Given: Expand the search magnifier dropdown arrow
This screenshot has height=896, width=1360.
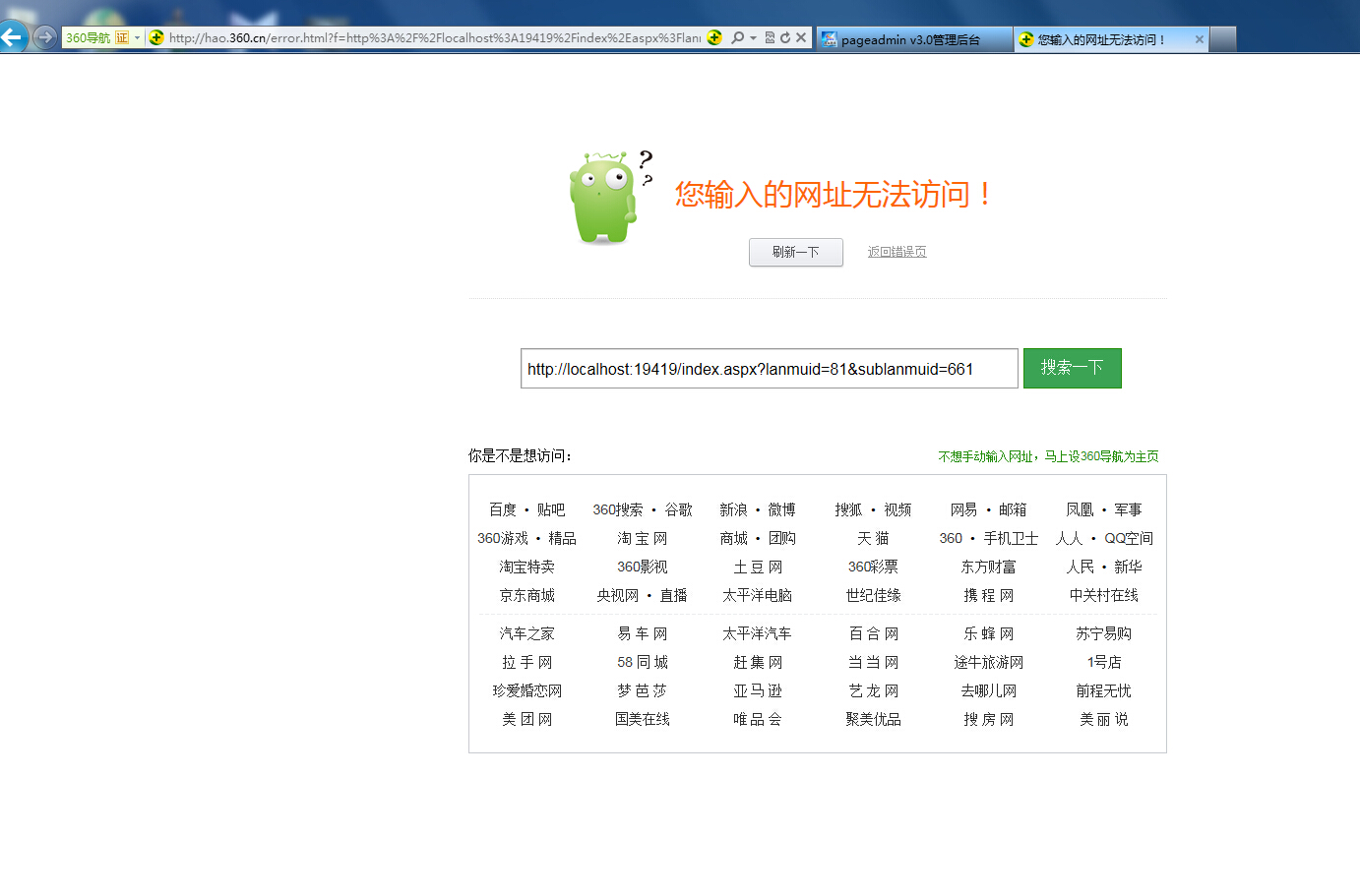Looking at the screenshot, I should point(754,38).
